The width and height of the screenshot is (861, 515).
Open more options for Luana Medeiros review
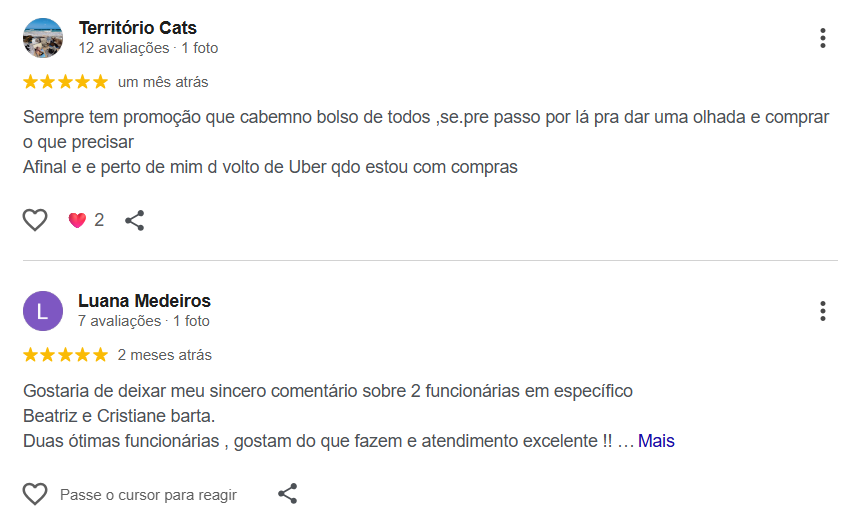(822, 311)
